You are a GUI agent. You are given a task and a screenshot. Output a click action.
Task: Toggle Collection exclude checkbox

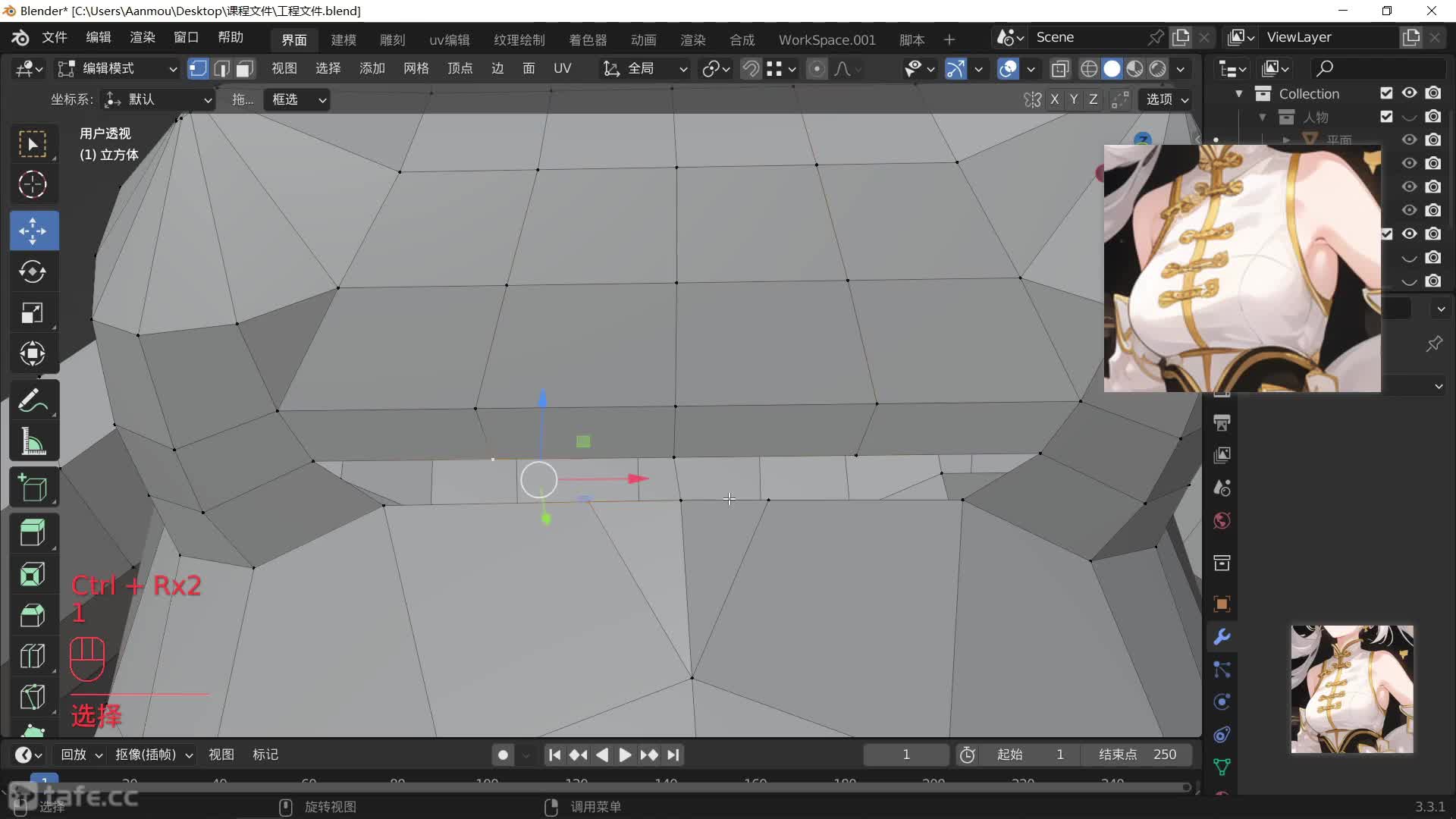[x=1386, y=93]
